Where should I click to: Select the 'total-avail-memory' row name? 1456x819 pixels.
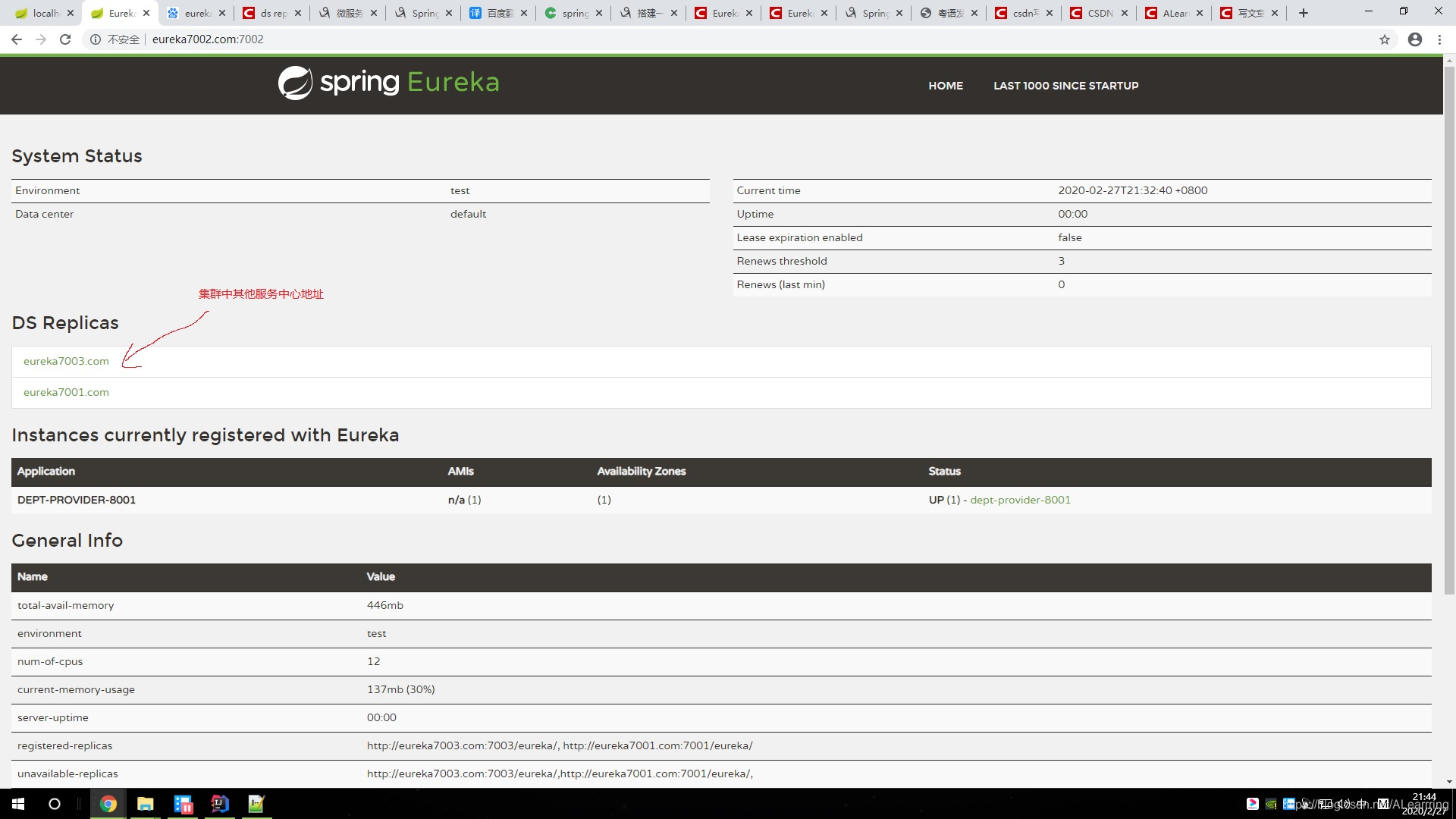(x=65, y=606)
